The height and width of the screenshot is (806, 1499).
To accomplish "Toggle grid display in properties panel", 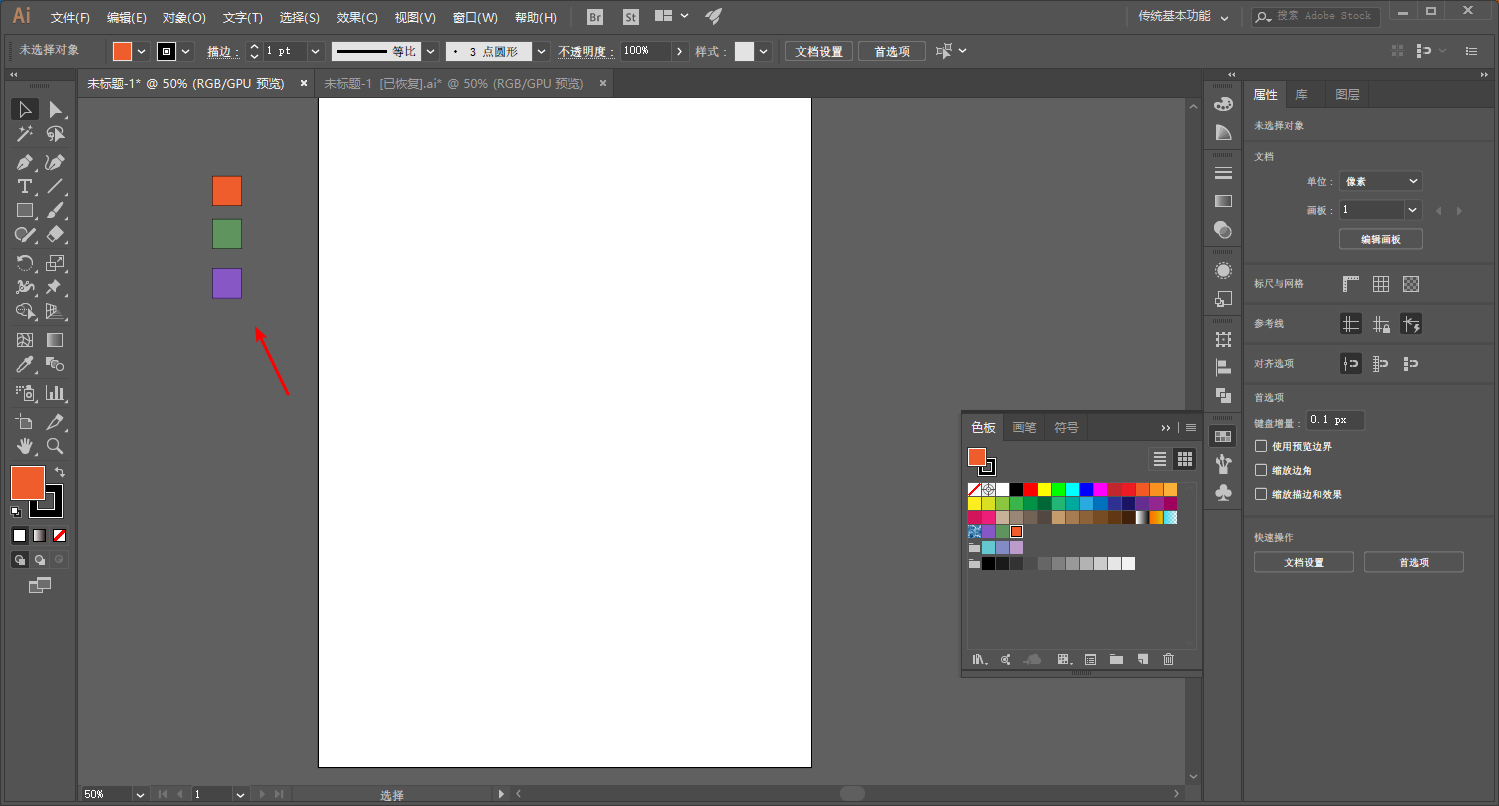I will (1381, 284).
